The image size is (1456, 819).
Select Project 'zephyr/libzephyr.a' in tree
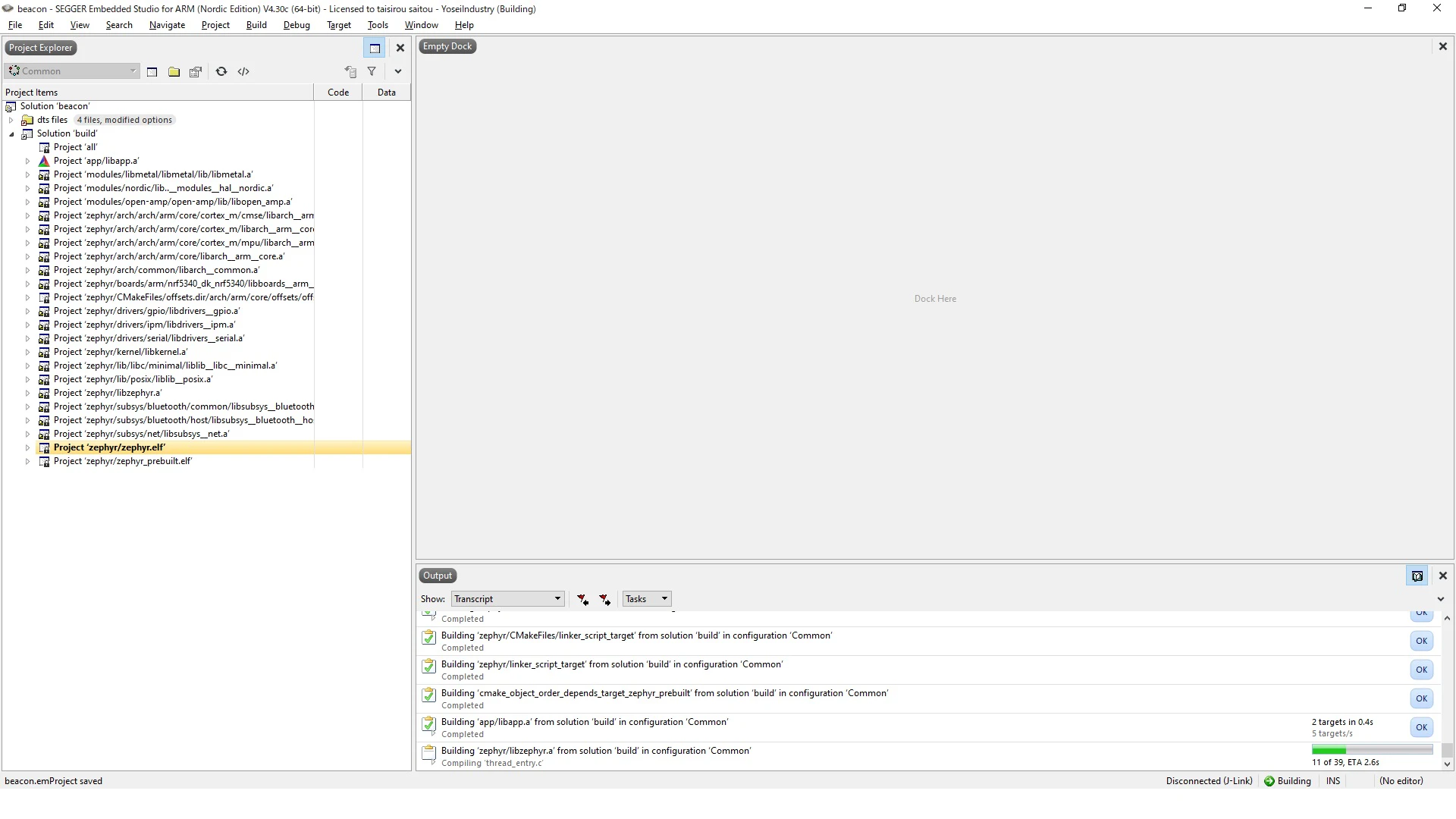point(107,393)
